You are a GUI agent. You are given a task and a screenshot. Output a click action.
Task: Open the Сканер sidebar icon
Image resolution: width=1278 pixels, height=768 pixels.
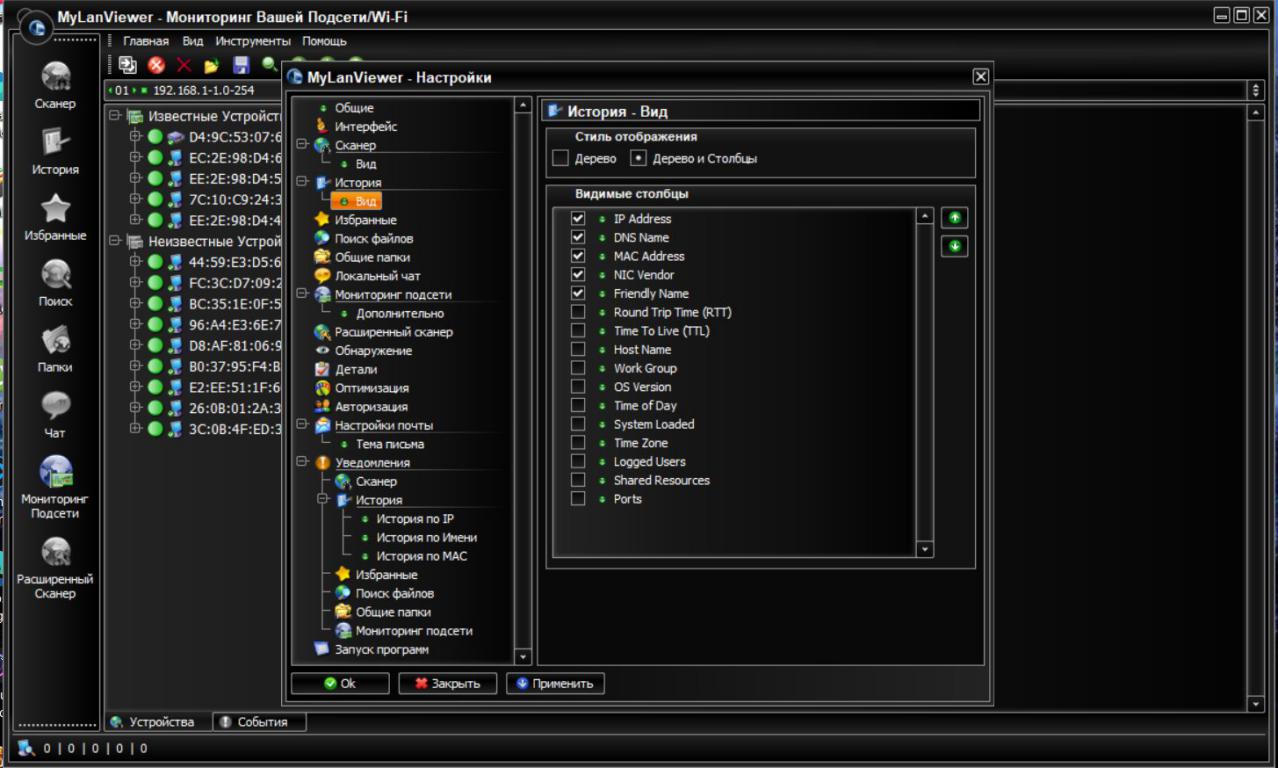[55, 78]
